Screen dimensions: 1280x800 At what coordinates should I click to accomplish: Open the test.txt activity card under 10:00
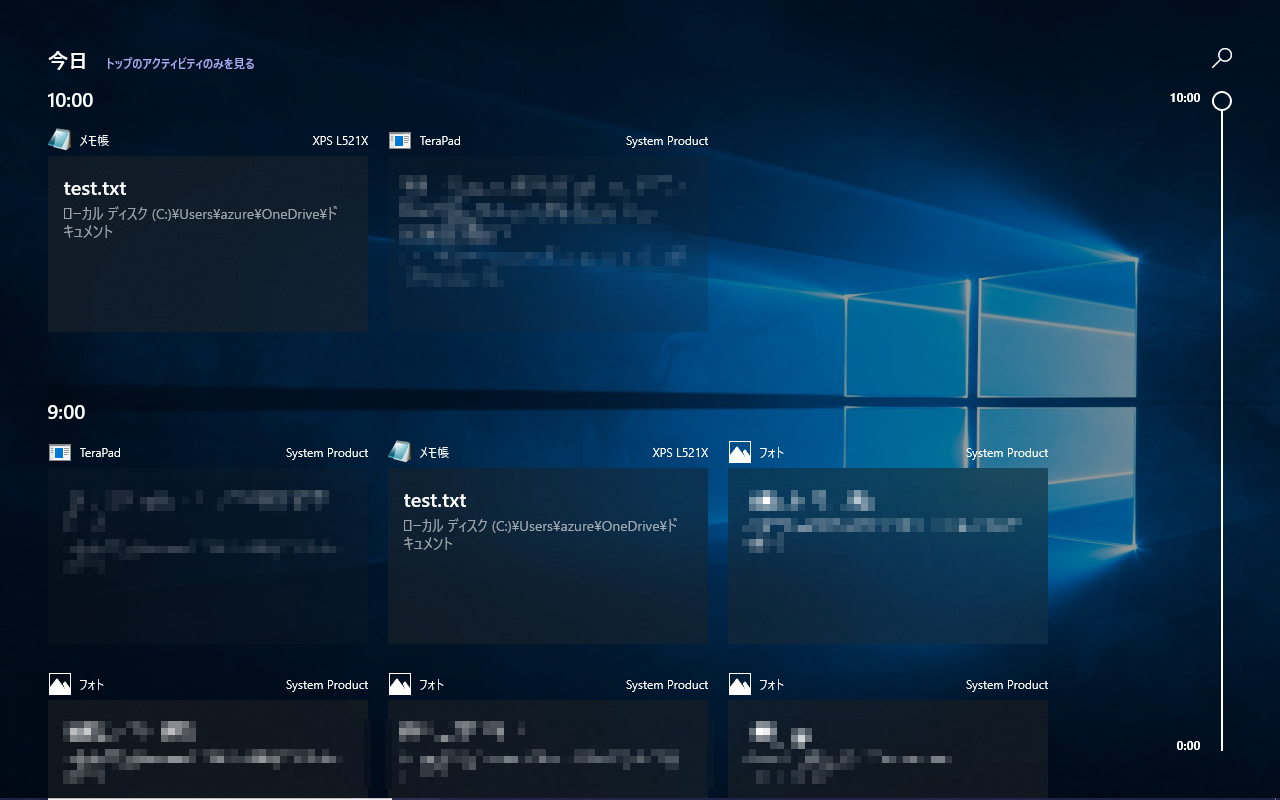(x=208, y=244)
